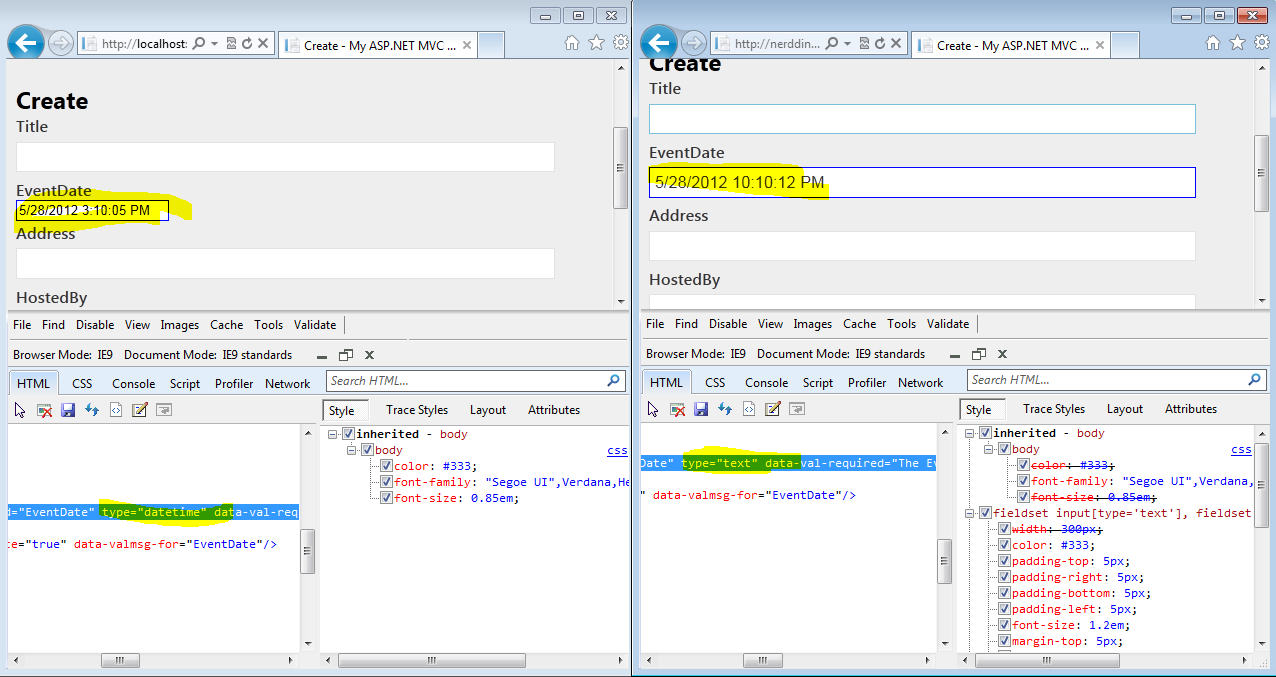1276x677 pixels.
Task: Save HTML icon in right dev tools
Action: point(701,409)
